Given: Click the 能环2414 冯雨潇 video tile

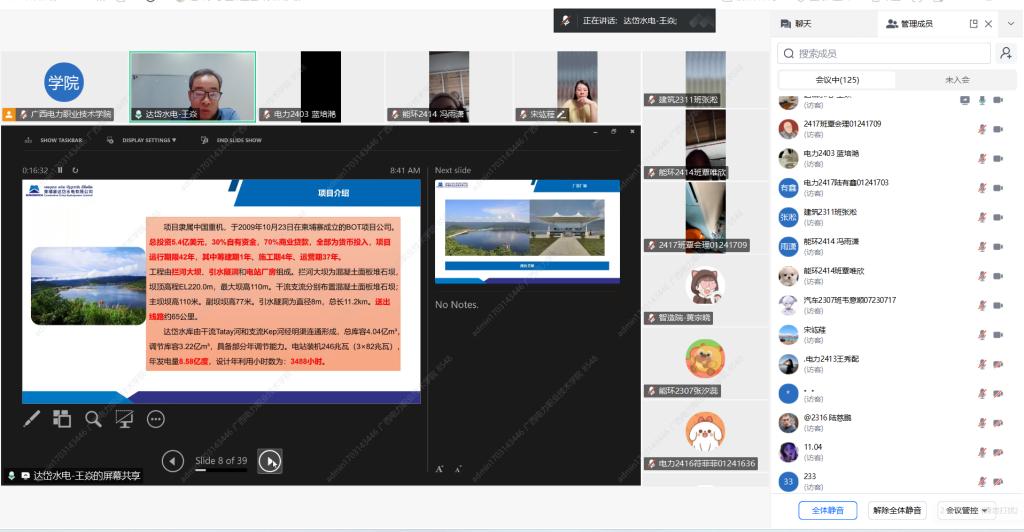Looking at the screenshot, I should pyautogui.click(x=449, y=86).
